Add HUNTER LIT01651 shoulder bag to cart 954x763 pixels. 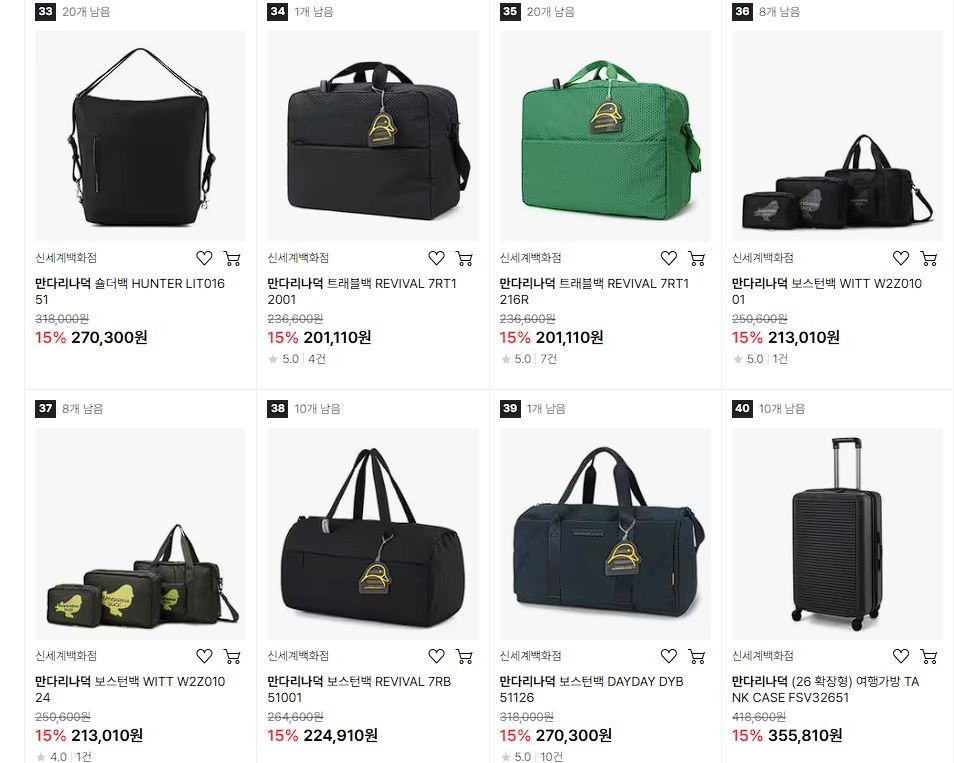click(x=232, y=259)
